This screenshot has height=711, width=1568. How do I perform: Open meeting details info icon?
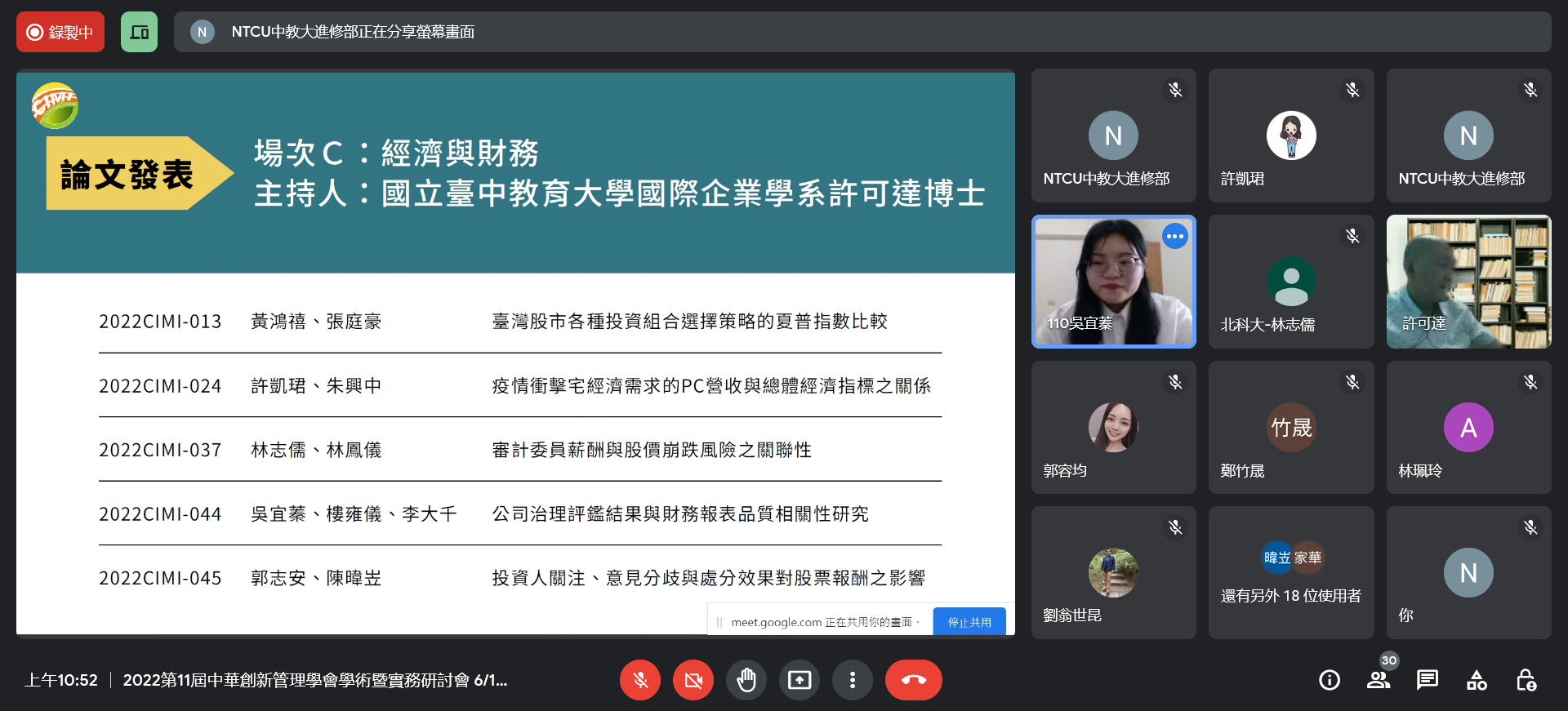(1329, 680)
